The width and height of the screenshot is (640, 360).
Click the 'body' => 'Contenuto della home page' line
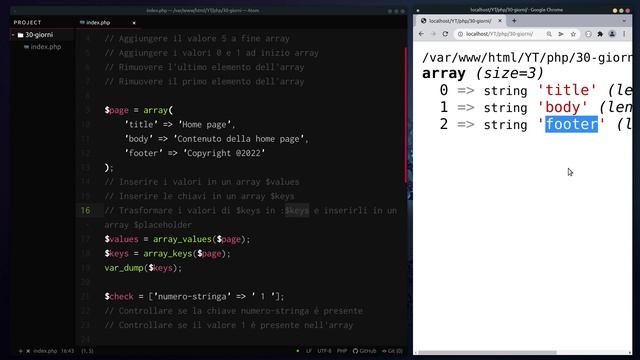pyautogui.click(x=216, y=139)
